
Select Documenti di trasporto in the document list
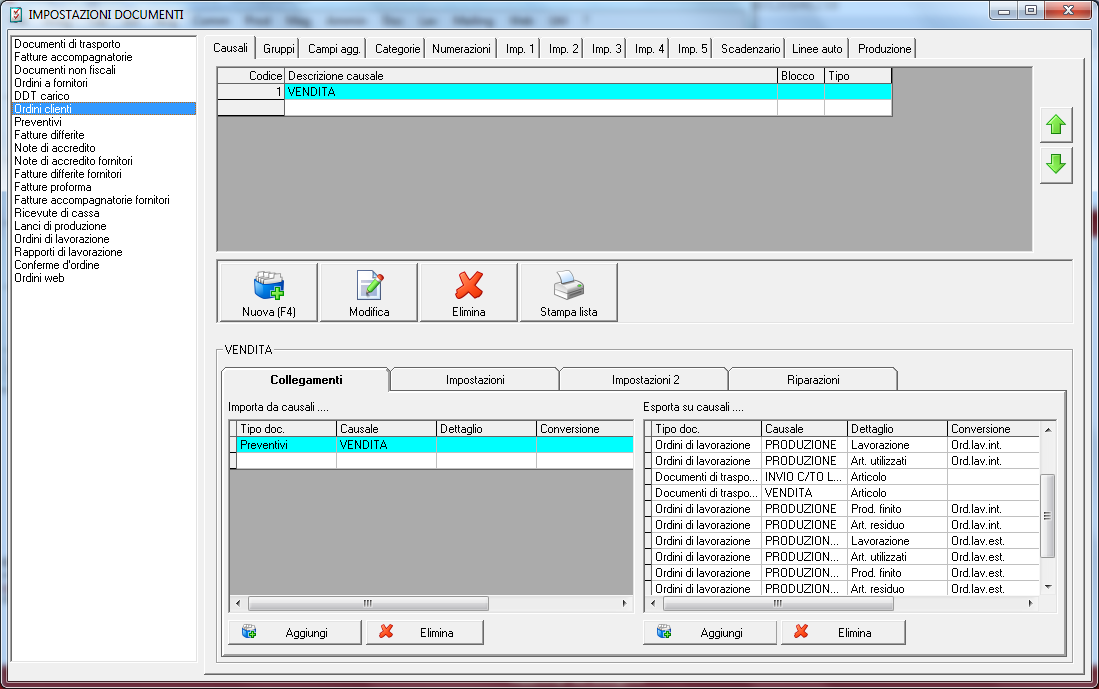click(x=67, y=44)
